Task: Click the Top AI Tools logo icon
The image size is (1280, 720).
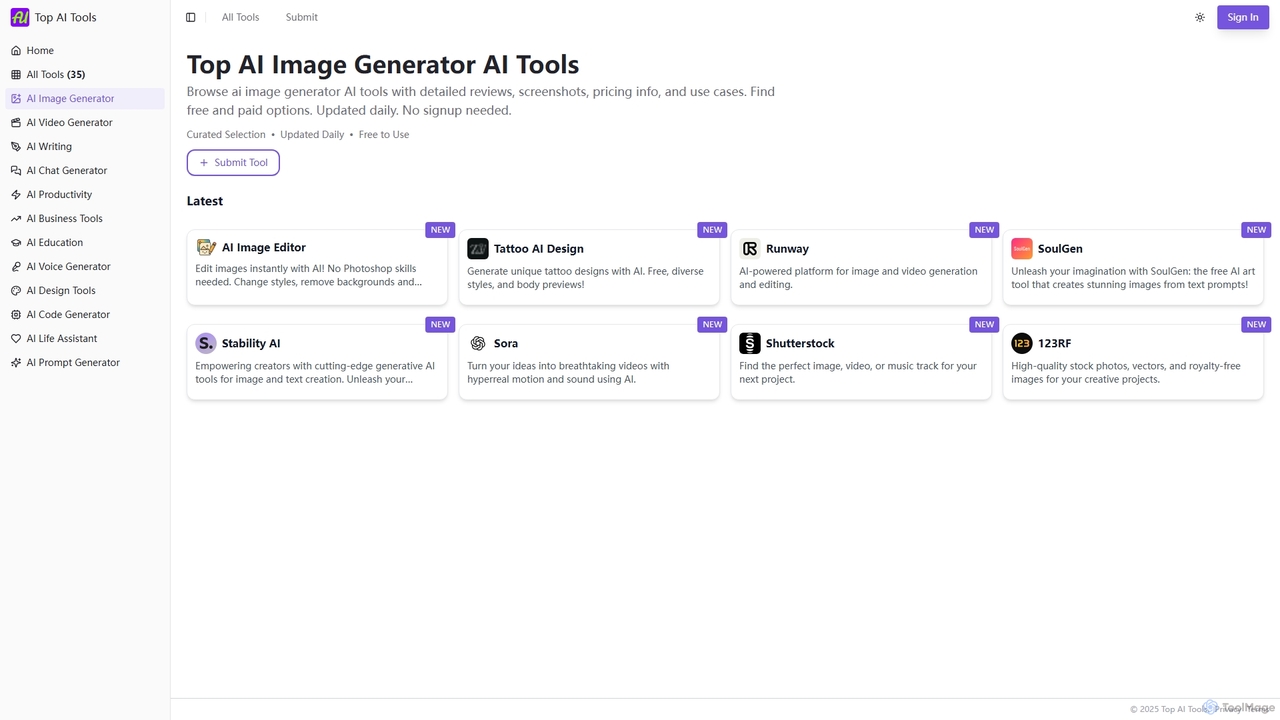Action: pos(20,17)
